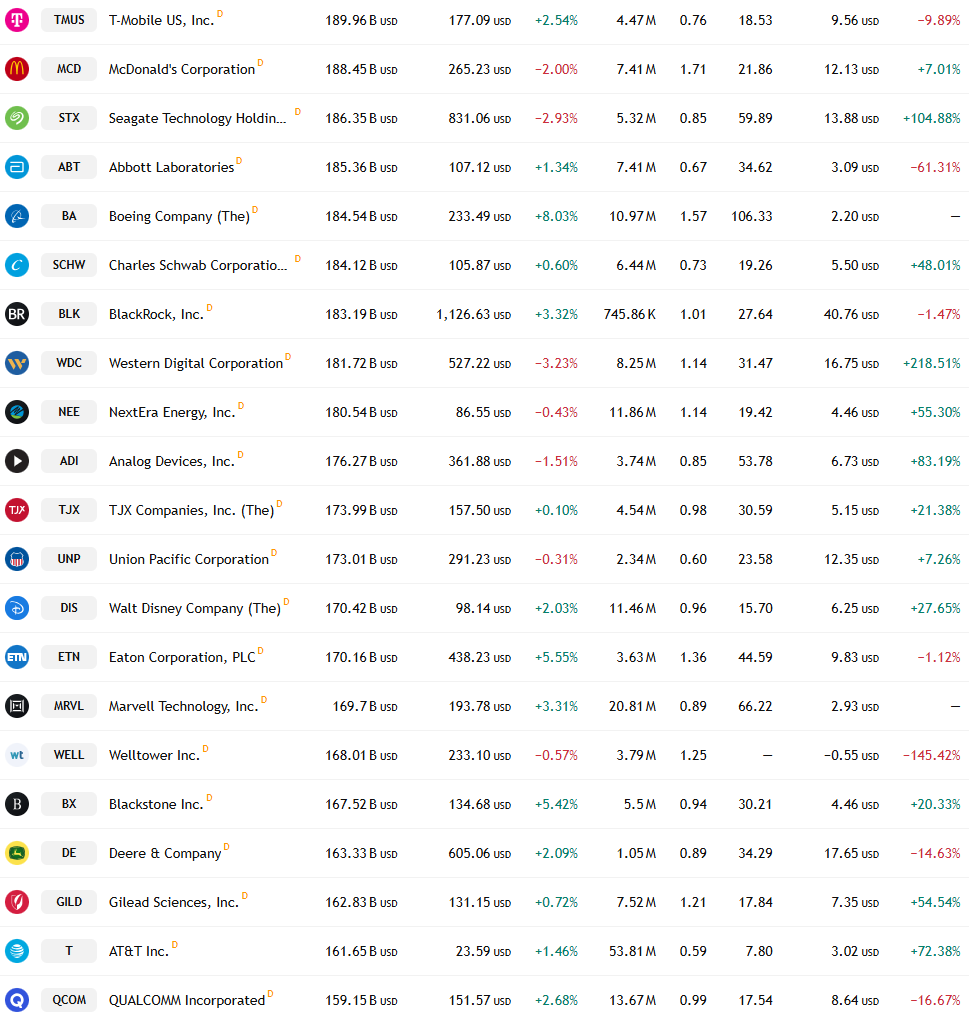Click the Gilead Sciences logo icon
This screenshot has height=1021, width=969.
click(x=17, y=902)
